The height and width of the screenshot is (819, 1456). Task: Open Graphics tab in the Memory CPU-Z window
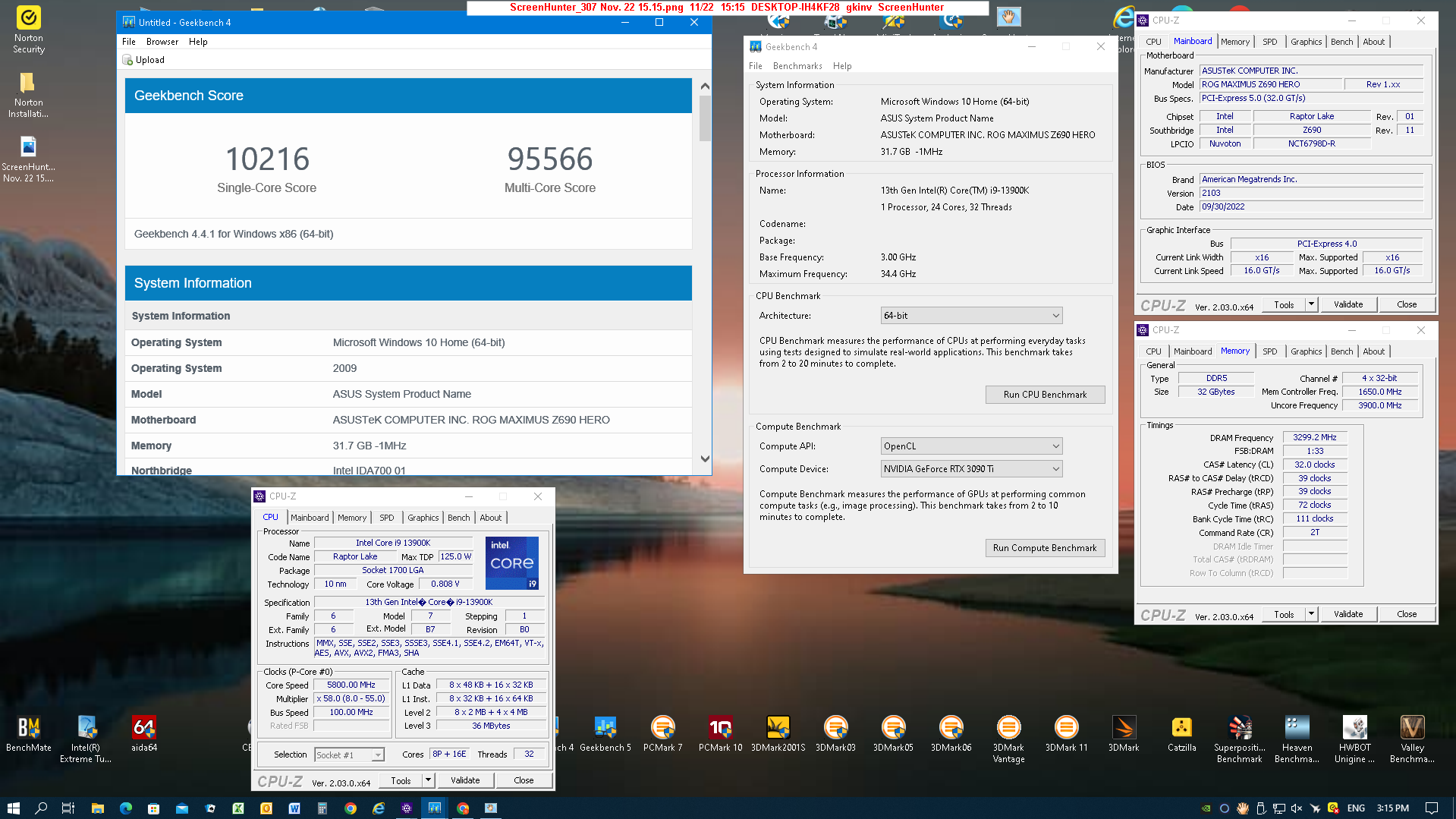click(x=1306, y=351)
